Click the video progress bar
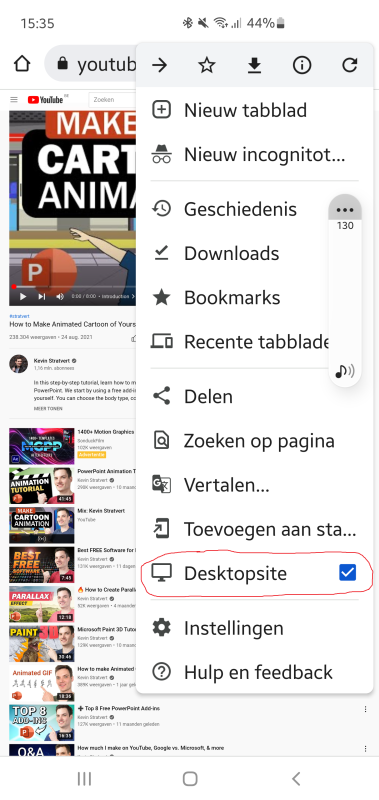The height and width of the screenshot is (800, 379). tap(73, 287)
